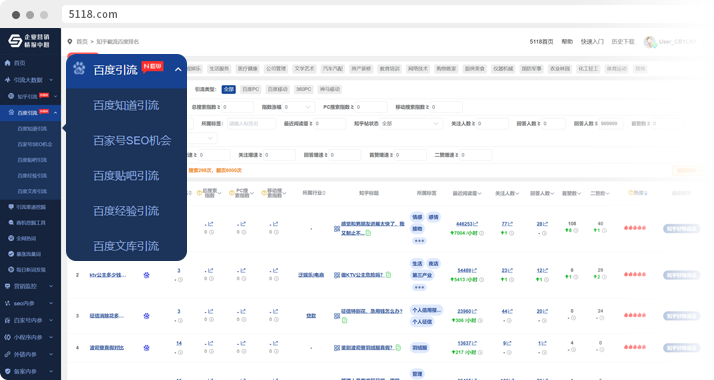Click the home icon beside 首页 in sidebar
Image resolution: width=714 pixels, height=380 pixels.
(7, 63)
